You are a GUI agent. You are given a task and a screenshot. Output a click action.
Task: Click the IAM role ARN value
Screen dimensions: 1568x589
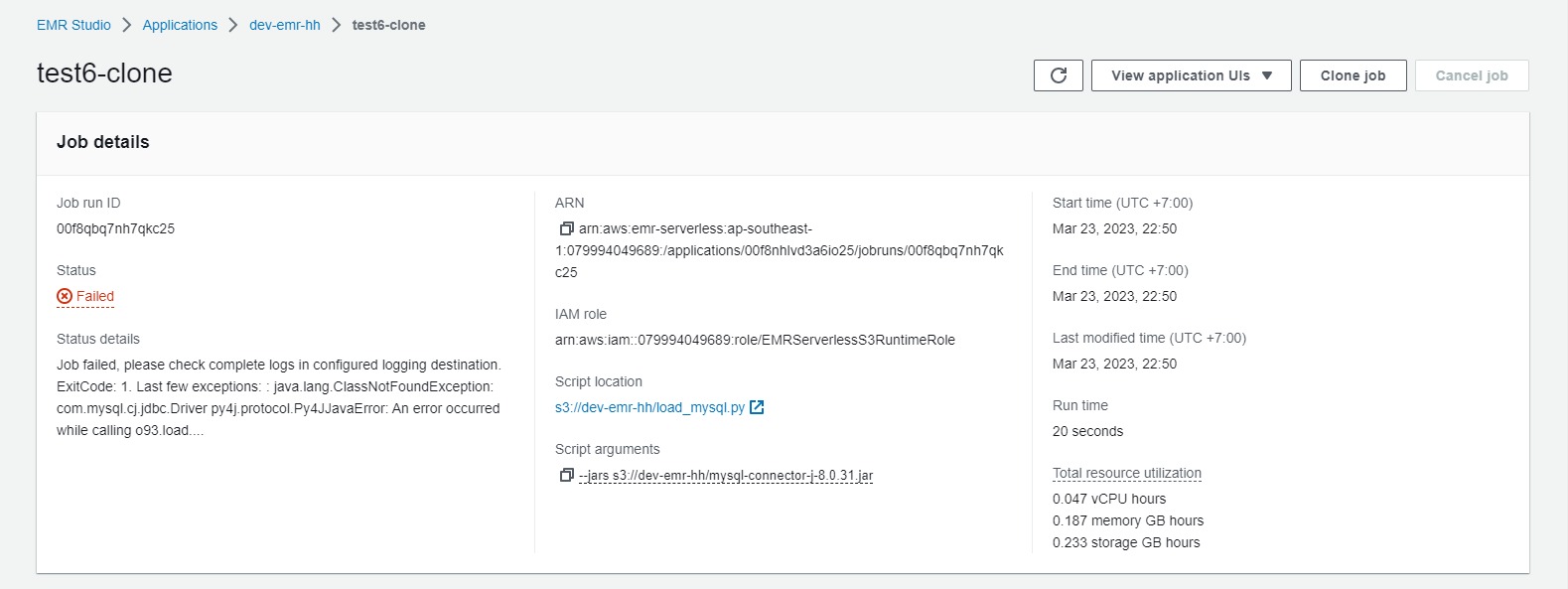coord(755,340)
